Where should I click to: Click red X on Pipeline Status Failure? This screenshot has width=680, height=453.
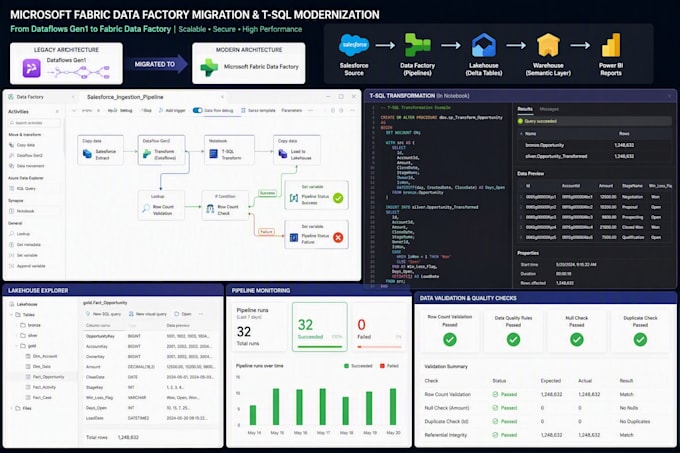(x=338, y=237)
